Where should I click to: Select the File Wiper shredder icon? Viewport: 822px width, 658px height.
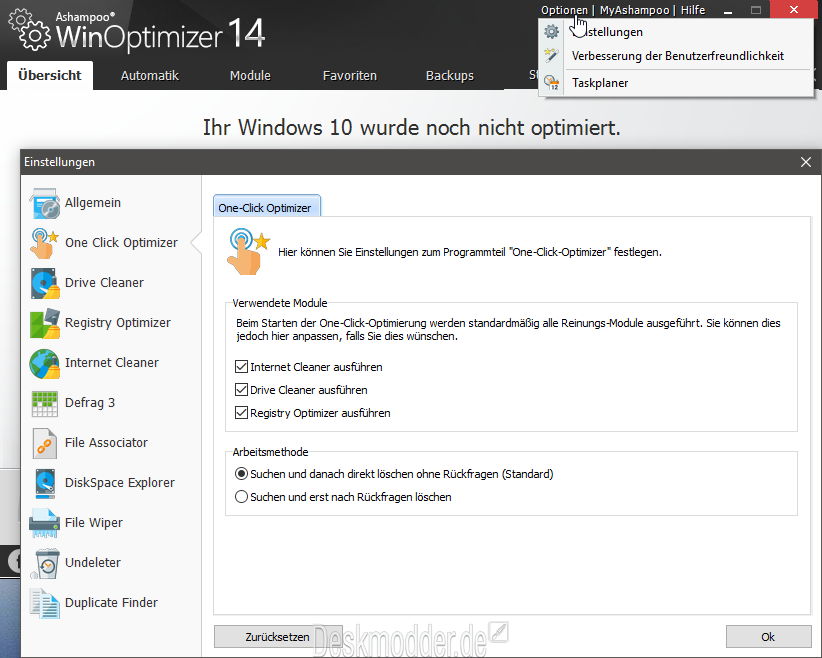click(x=45, y=523)
